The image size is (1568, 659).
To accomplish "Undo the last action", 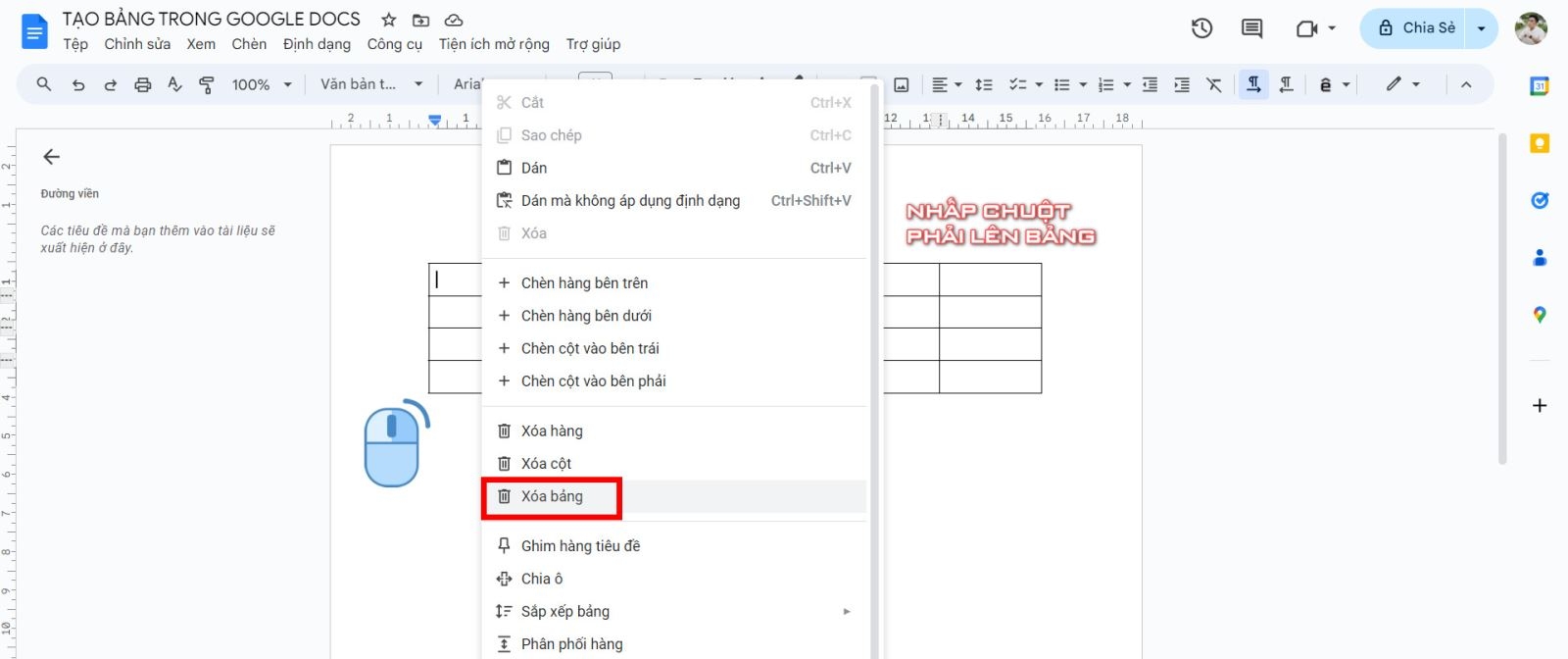I will click(78, 85).
